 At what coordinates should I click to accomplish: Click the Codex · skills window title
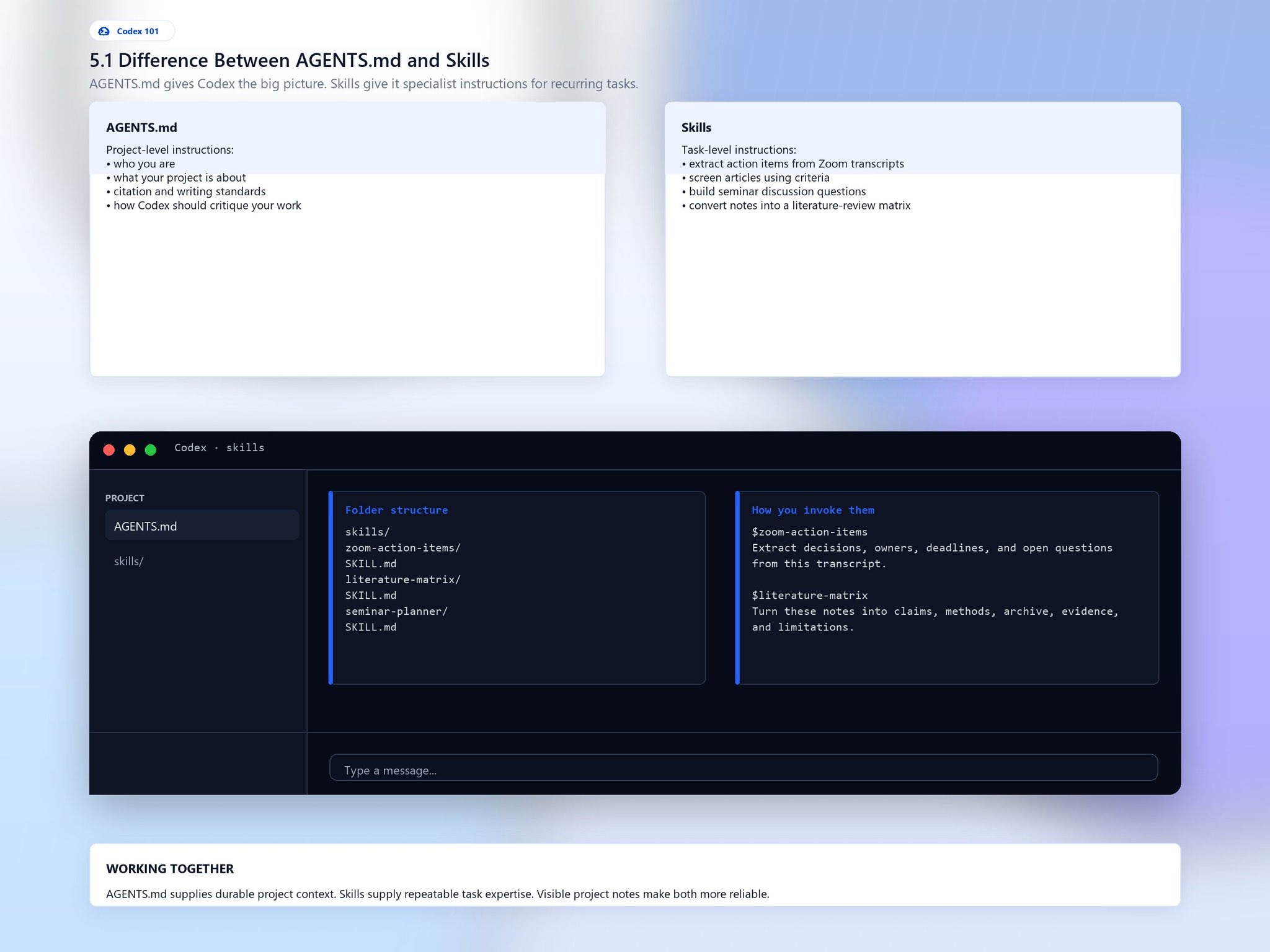220,447
